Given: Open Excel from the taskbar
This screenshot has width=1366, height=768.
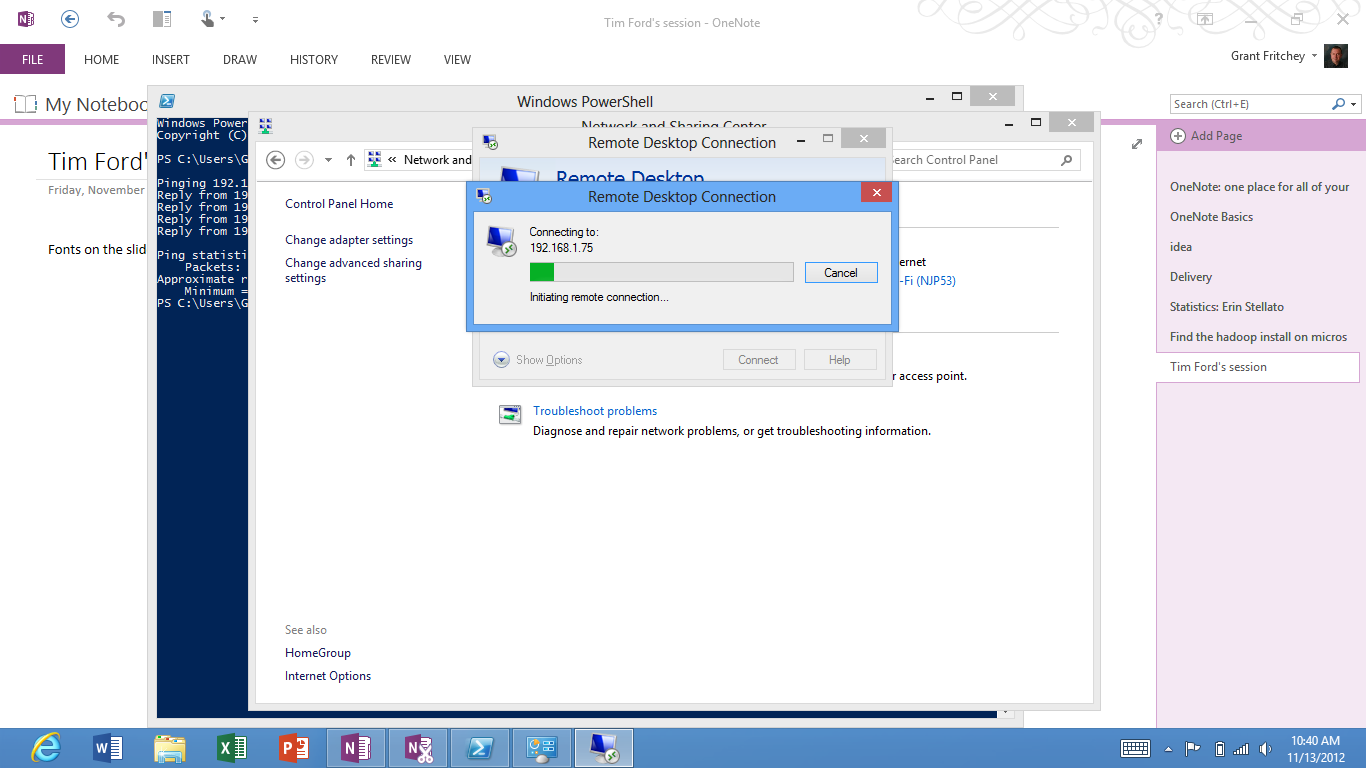Looking at the screenshot, I should point(231,748).
